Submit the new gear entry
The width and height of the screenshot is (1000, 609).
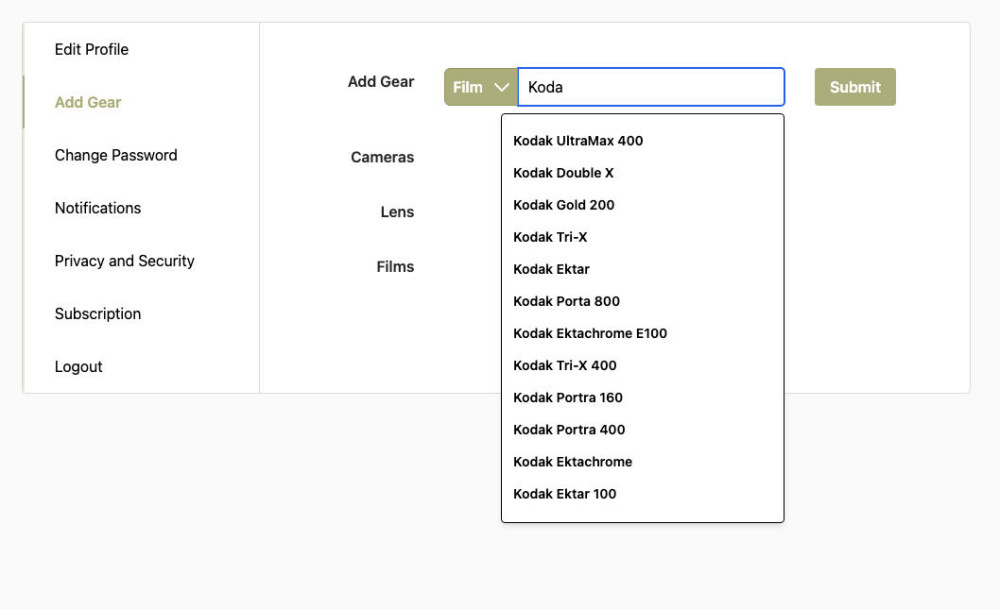tap(855, 87)
